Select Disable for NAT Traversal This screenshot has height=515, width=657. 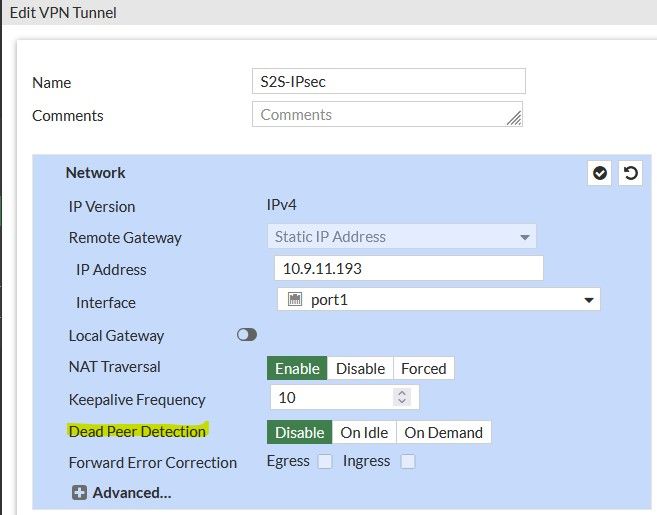tap(360, 368)
